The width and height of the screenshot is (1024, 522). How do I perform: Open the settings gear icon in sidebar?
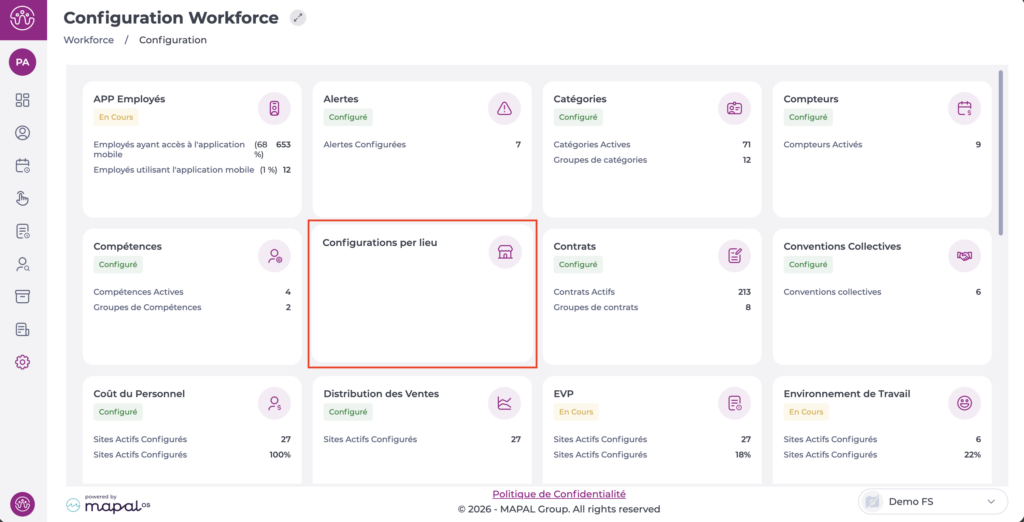[x=22, y=362]
